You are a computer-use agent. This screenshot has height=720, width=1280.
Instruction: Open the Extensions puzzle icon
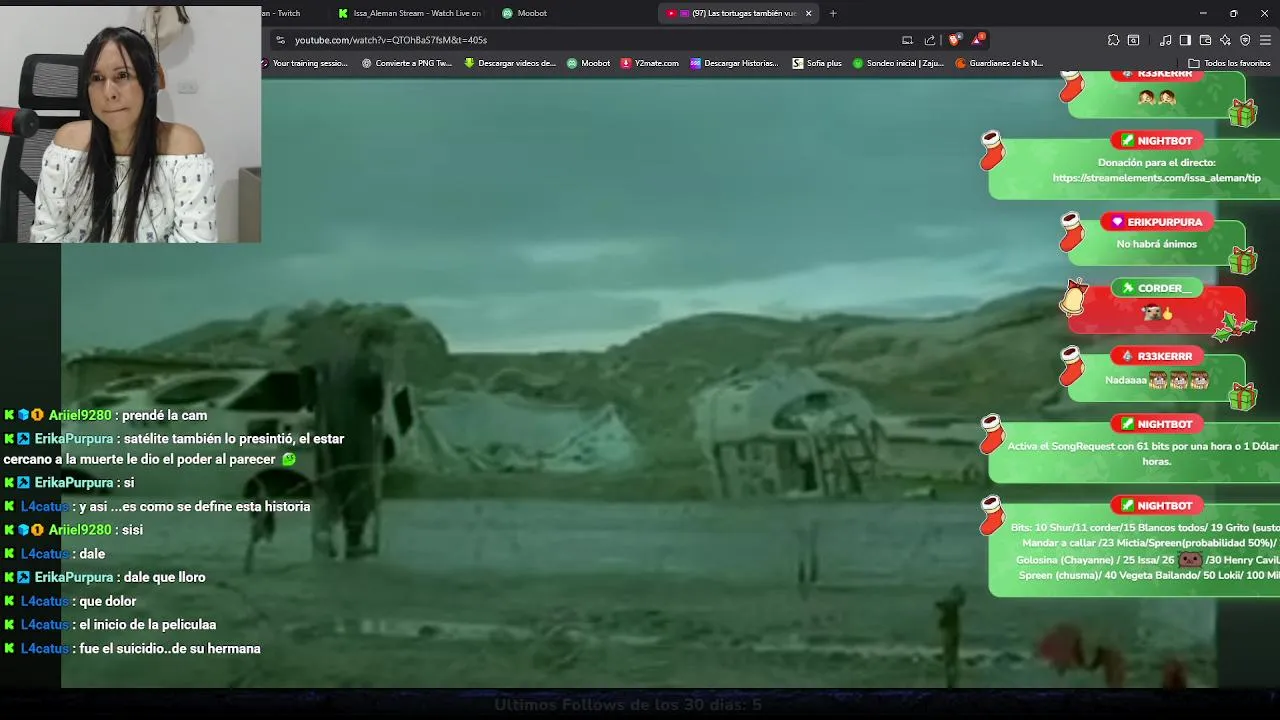[x=1113, y=40]
